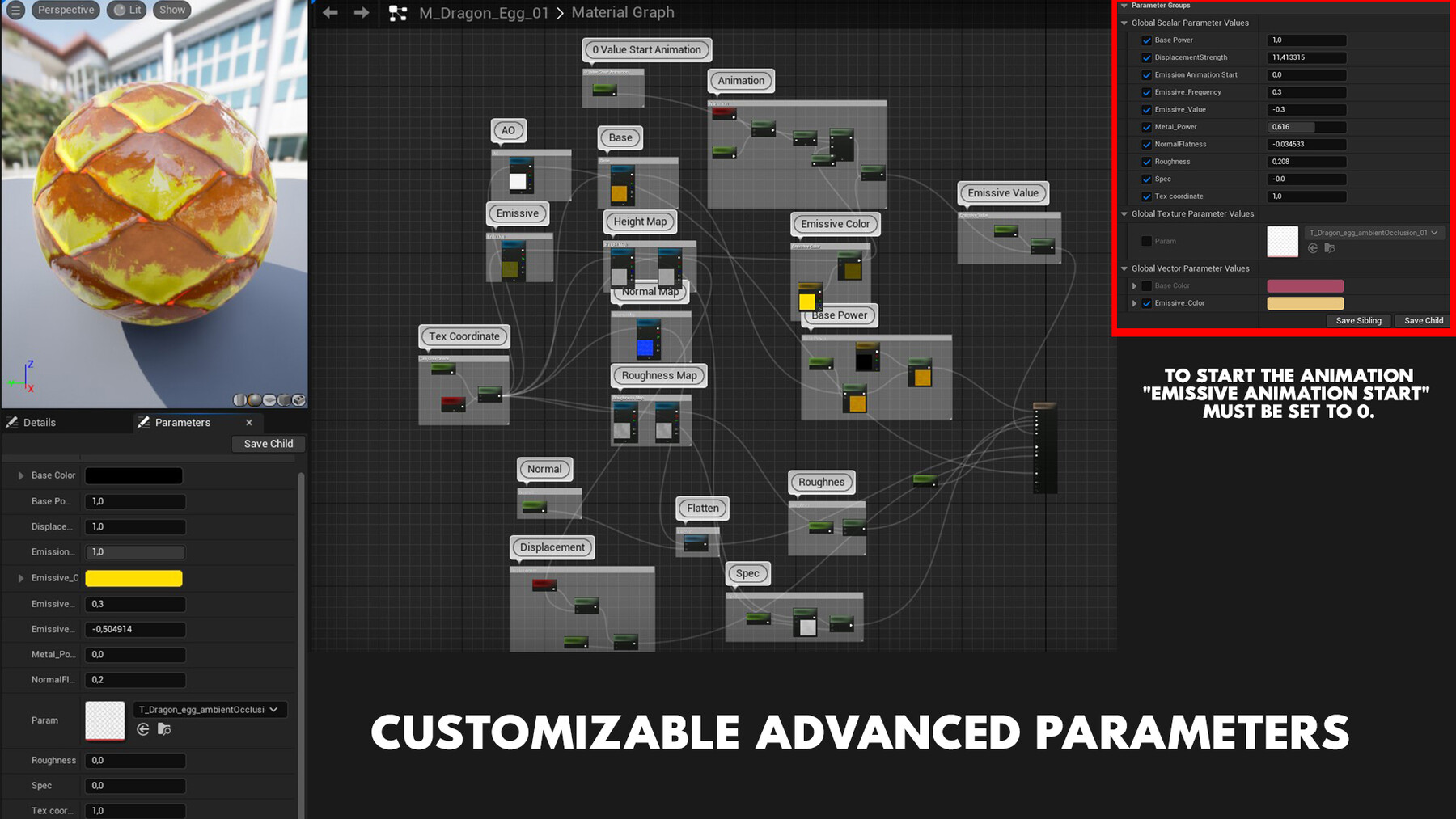Open the Lit viewport shading mode
The image size is (1456, 819).
pyautogui.click(x=125, y=10)
